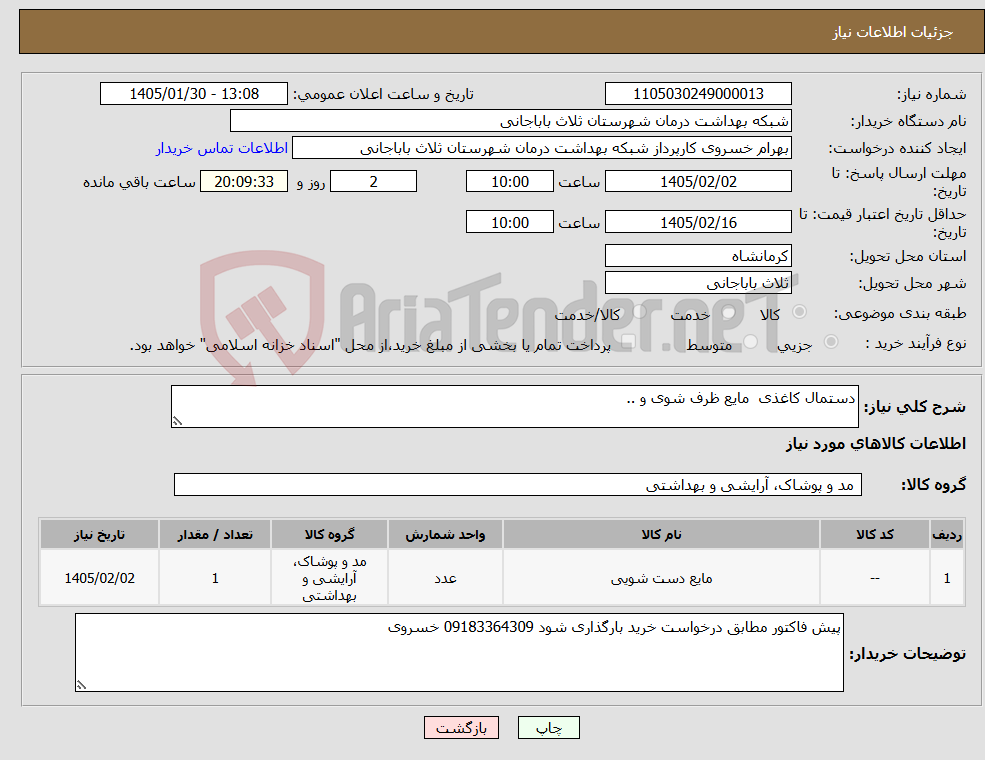Click the delivery city field ثلاث باباجانی
This screenshot has height=760, width=985.
click(698, 283)
